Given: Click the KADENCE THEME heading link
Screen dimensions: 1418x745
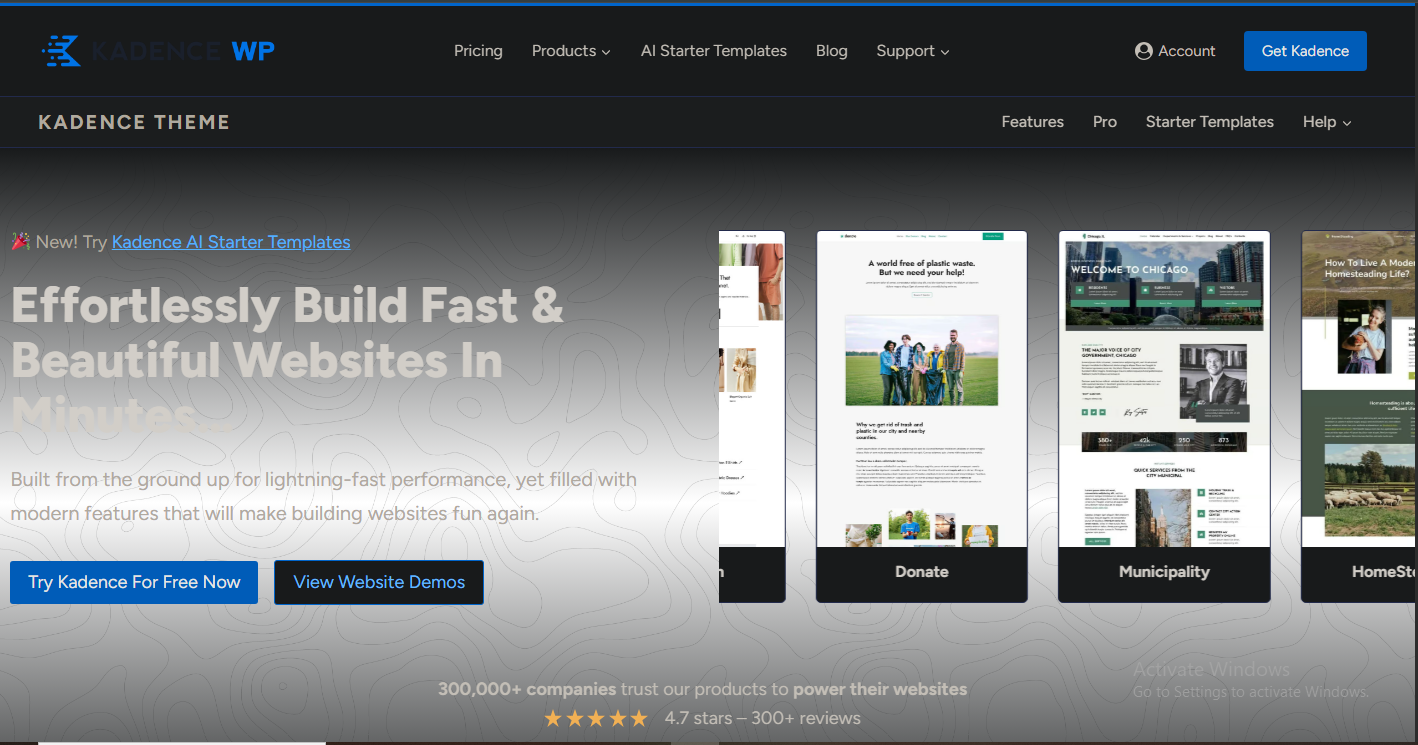Looking at the screenshot, I should pos(134,122).
